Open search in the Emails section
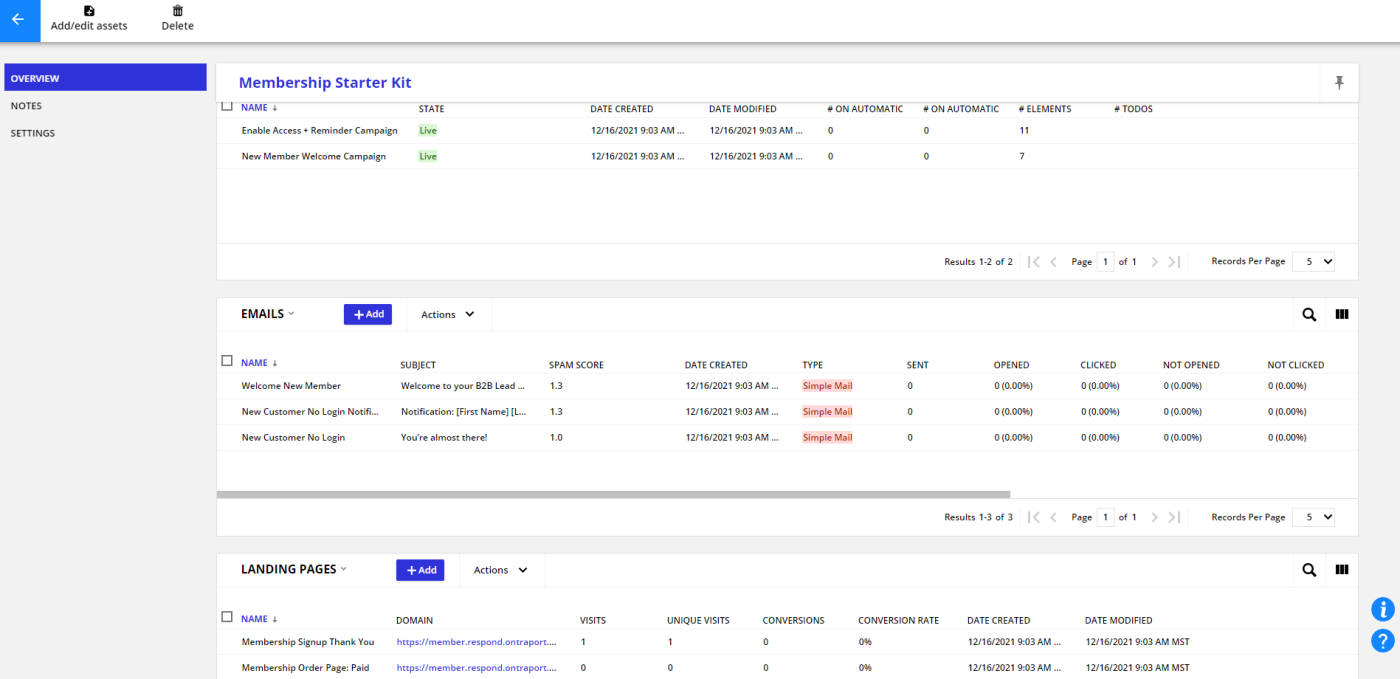The width and height of the screenshot is (1400, 679). (1309, 314)
